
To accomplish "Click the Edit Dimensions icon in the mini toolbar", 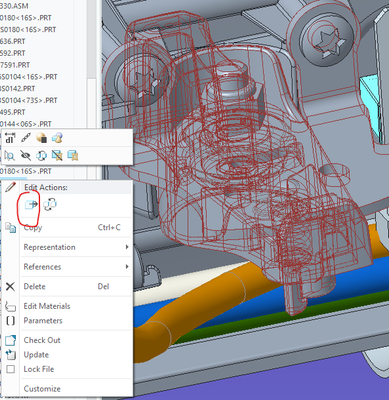I will pyautogui.click(x=9, y=138).
